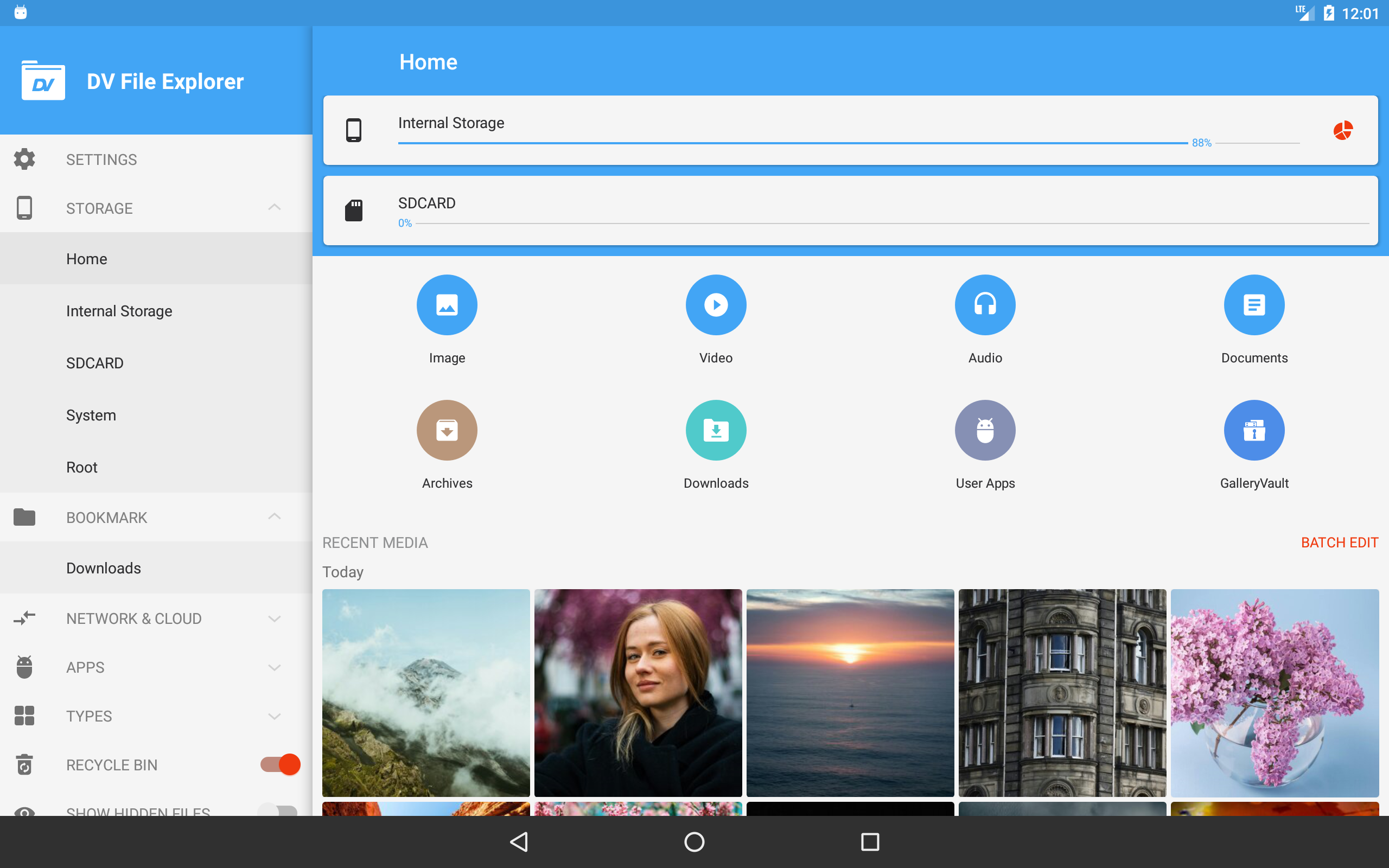This screenshot has height=868, width=1389.
Task: Open the SDCARD storage card title
Action: pyautogui.click(x=426, y=203)
